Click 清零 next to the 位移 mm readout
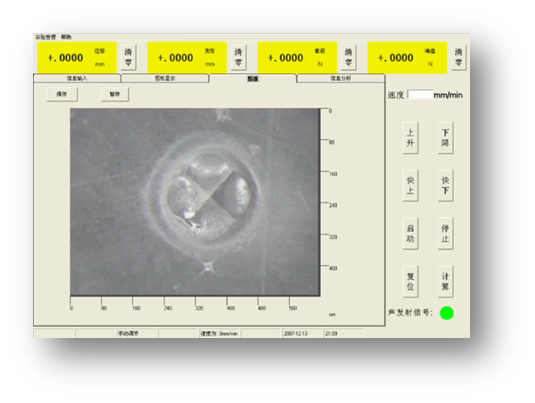The width and height of the screenshot is (535, 403). click(128, 57)
